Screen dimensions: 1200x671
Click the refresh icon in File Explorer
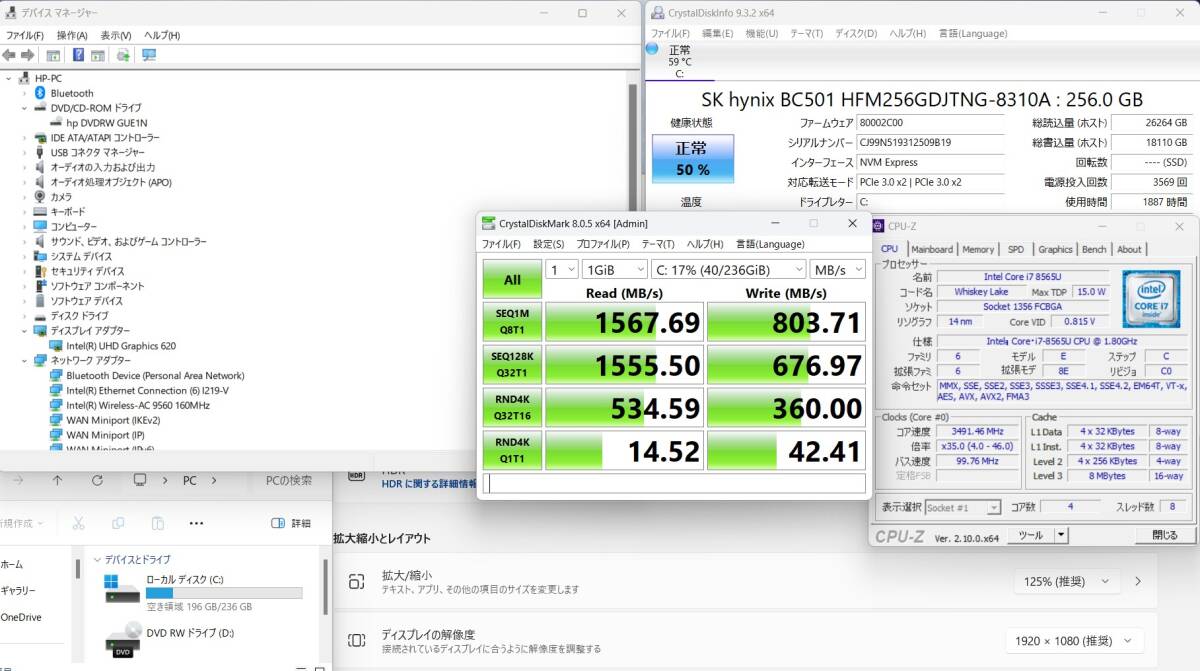tap(99, 480)
